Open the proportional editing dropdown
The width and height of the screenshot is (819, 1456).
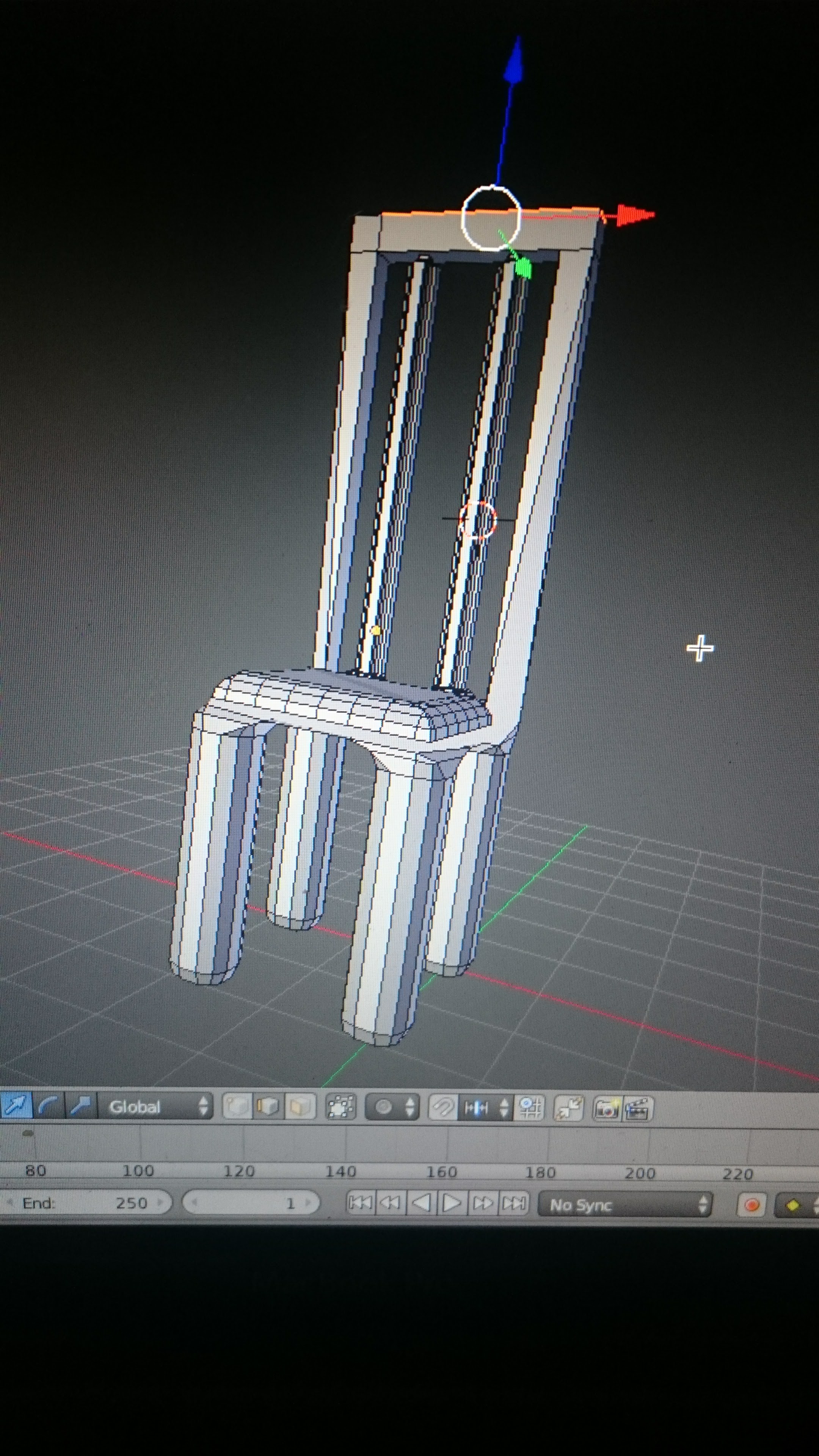tap(392, 1107)
